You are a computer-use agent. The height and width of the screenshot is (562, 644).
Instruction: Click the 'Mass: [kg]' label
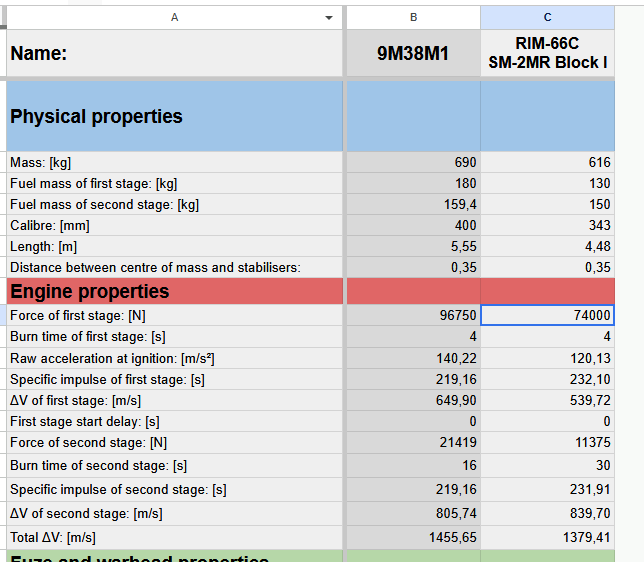(41, 162)
